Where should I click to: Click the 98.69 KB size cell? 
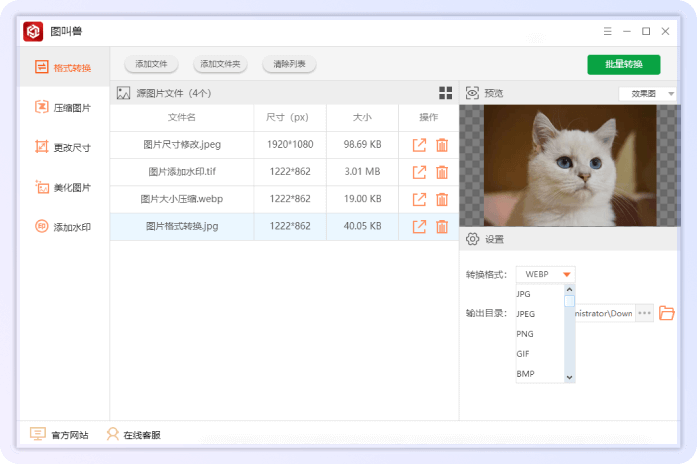(362, 144)
